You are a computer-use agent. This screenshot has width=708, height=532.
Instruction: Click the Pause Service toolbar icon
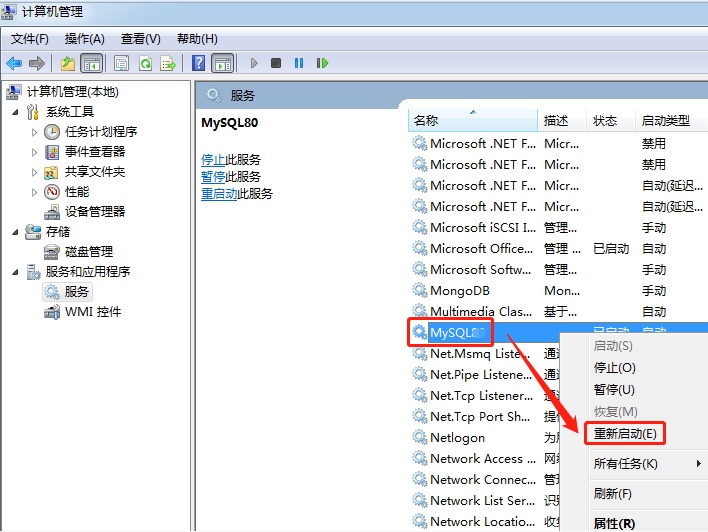point(299,63)
